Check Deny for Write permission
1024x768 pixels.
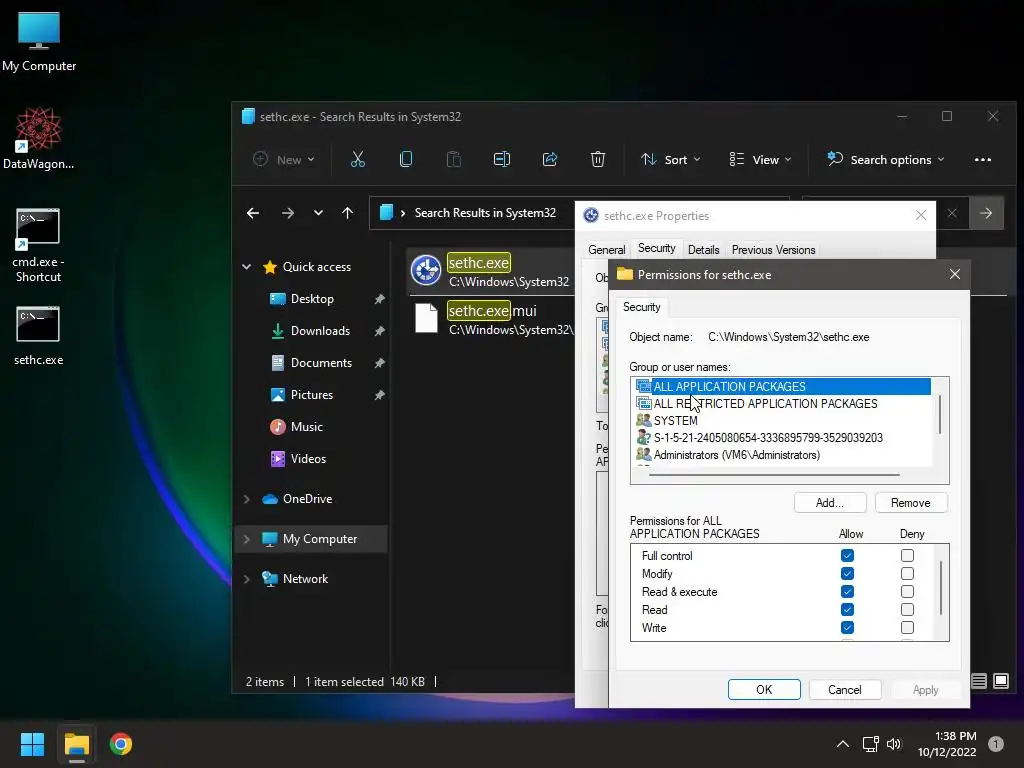click(x=907, y=628)
